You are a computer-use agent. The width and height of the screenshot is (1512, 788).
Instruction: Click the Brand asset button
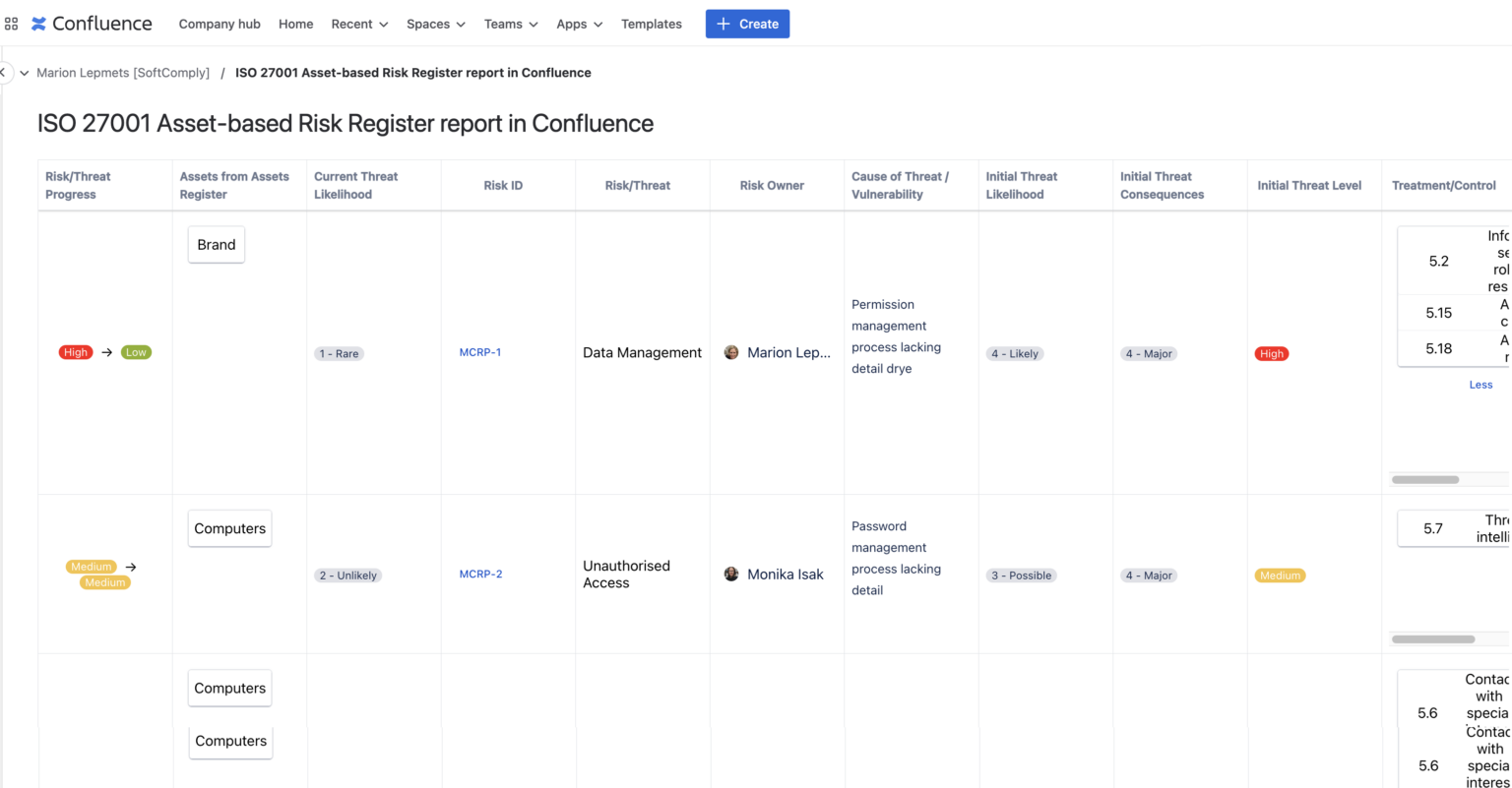point(216,244)
